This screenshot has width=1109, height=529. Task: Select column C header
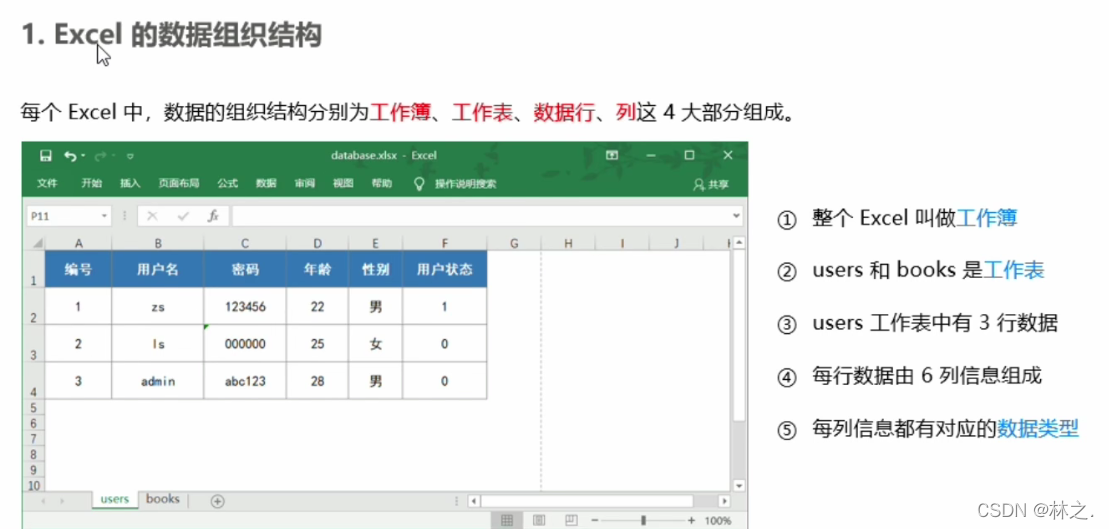click(x=245, y=243)
